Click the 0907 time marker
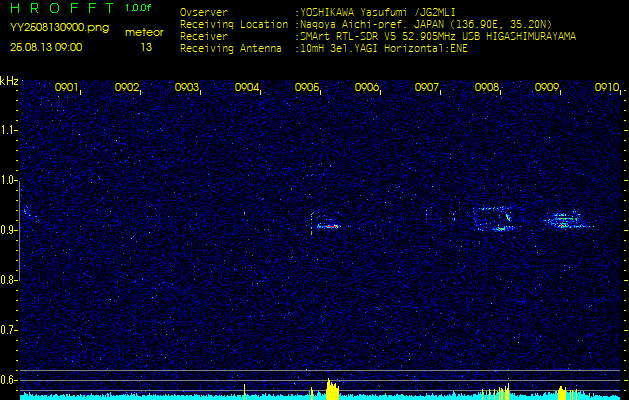Image resolution: width=629 pixels, height=400 pixels. tap(426, 87)
